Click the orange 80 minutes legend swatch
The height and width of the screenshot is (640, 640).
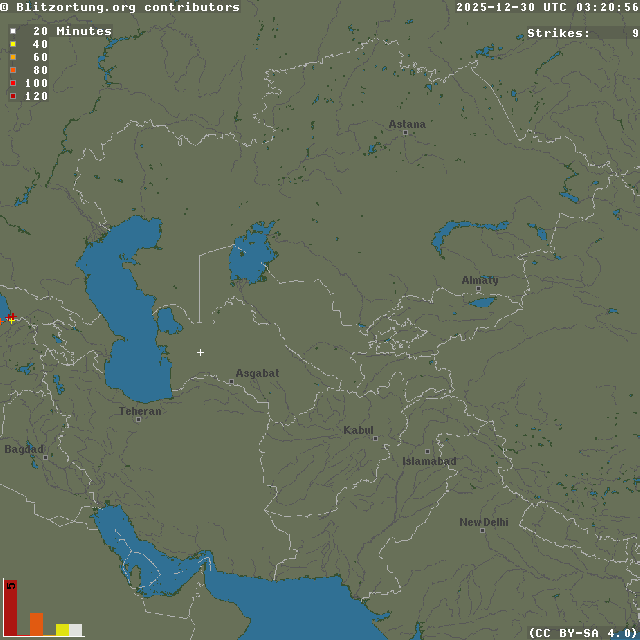click(13, 70)
